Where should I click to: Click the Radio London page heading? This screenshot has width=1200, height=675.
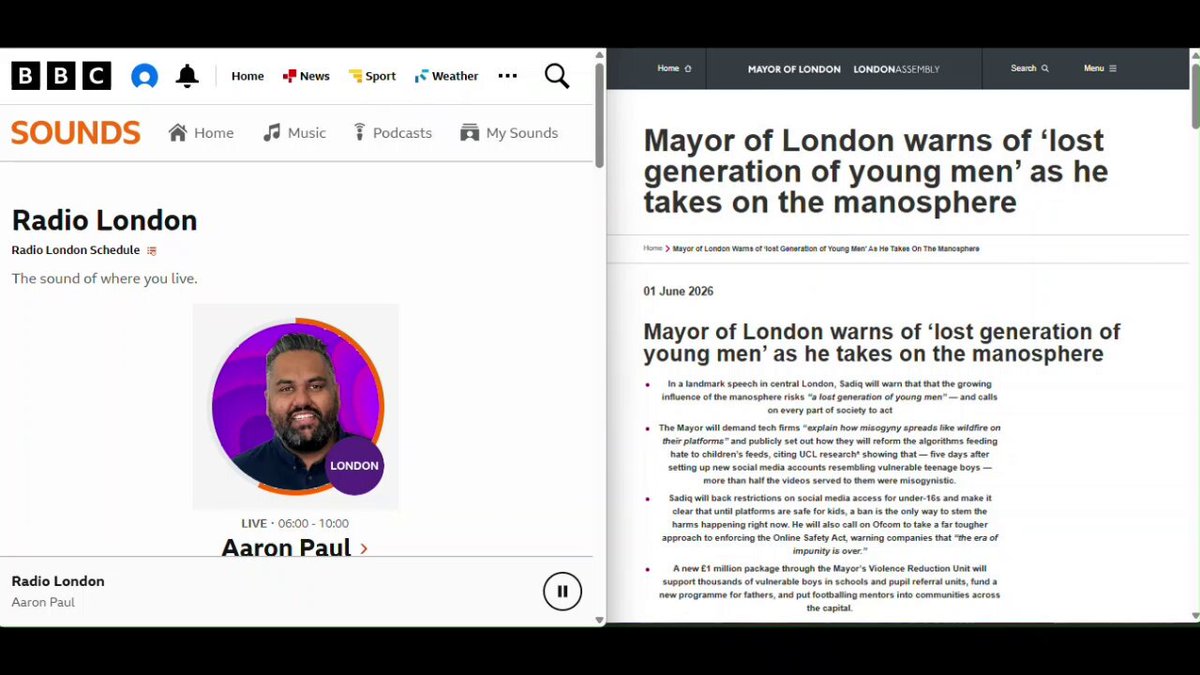104,220
